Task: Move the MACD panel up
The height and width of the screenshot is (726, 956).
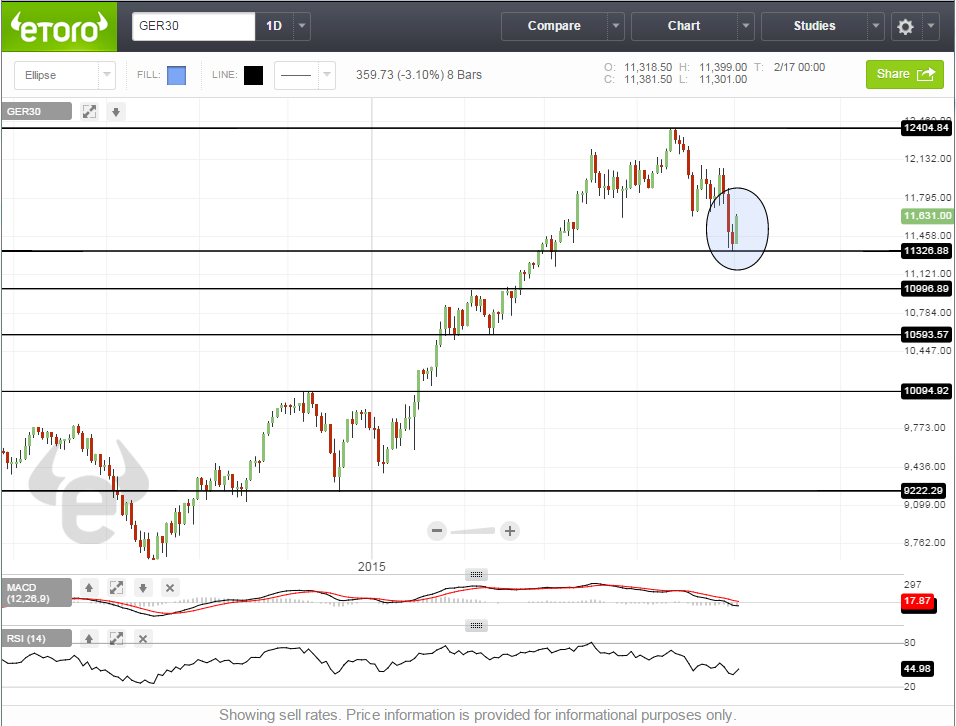Action: pos(89,588)
